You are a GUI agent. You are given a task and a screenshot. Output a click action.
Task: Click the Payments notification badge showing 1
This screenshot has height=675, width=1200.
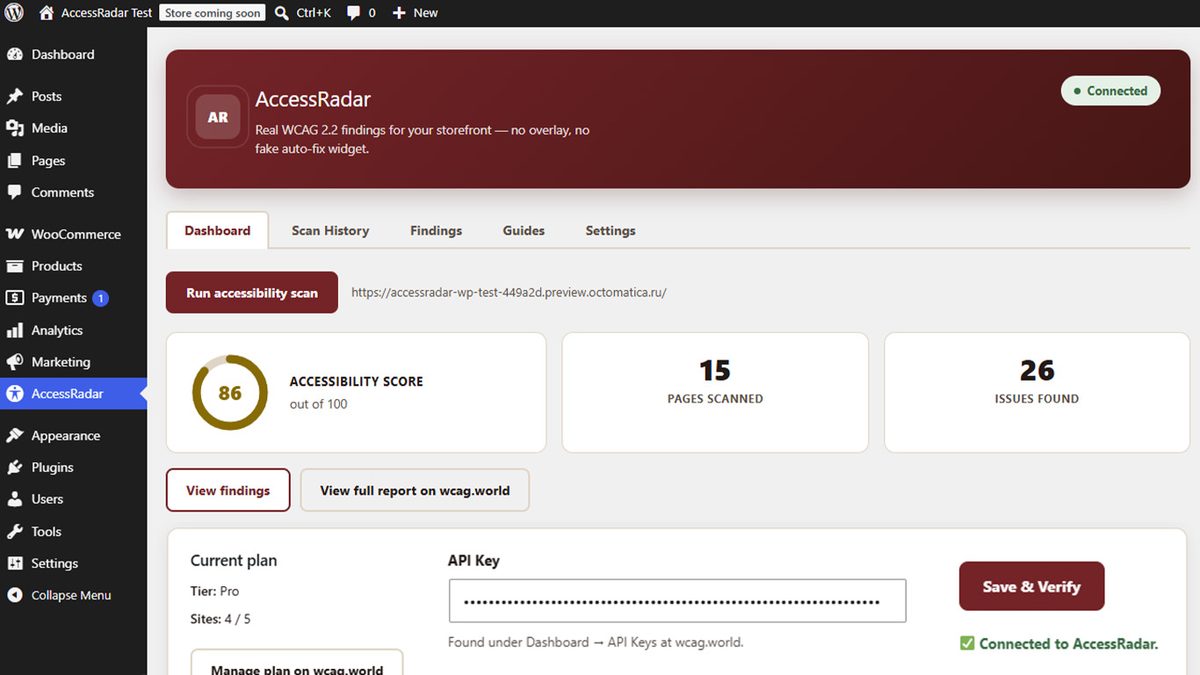point(100,298)
